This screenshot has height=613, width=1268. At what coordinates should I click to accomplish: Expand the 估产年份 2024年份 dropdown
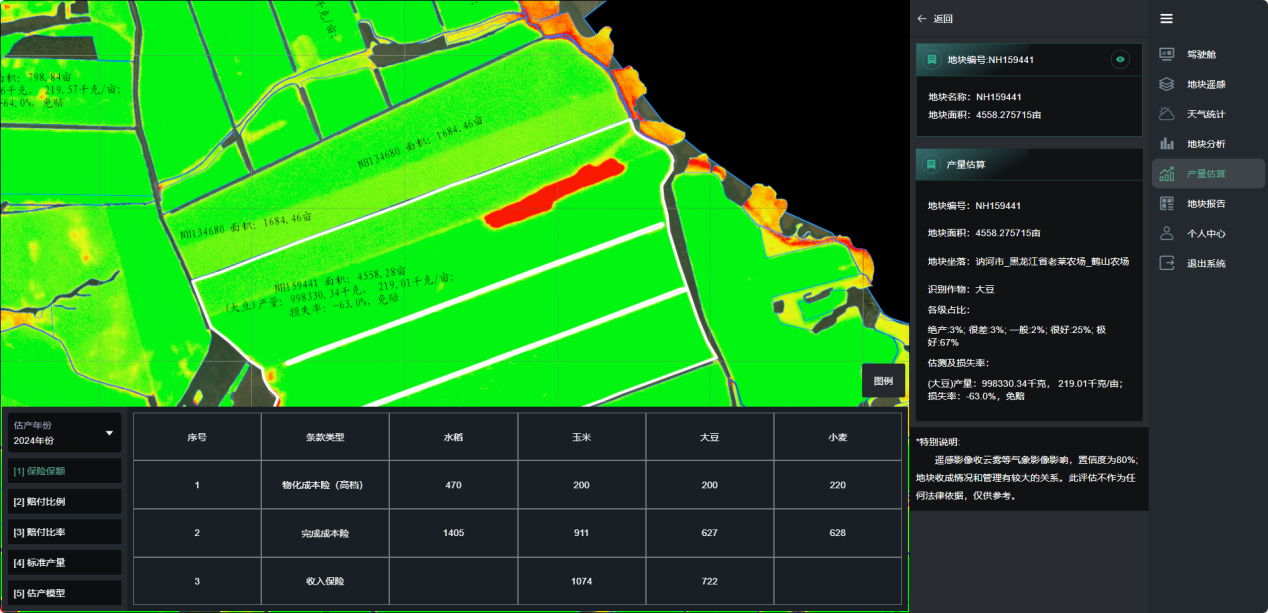click(x=64, y=432)
